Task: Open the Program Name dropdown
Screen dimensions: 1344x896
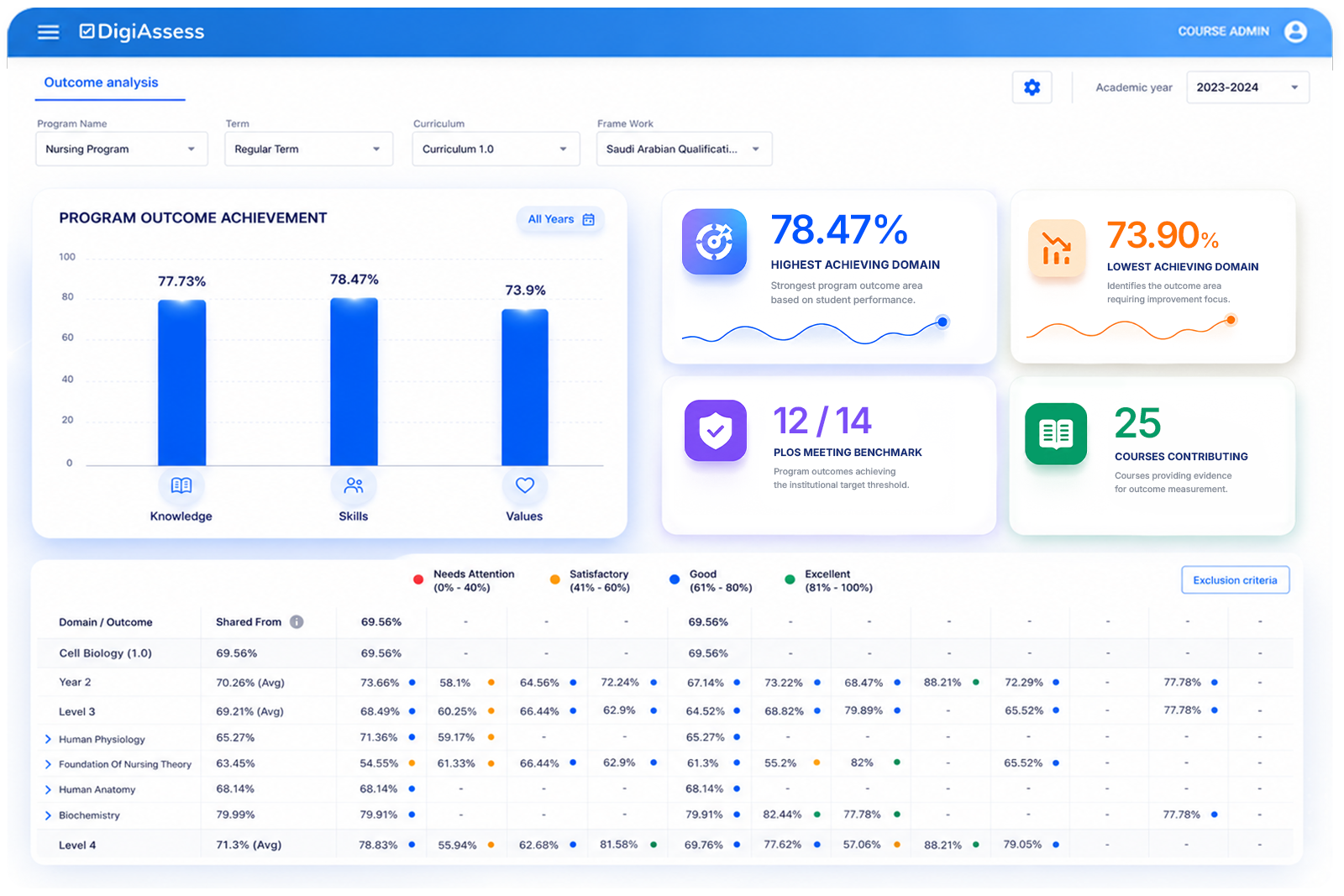Action: 122,149
